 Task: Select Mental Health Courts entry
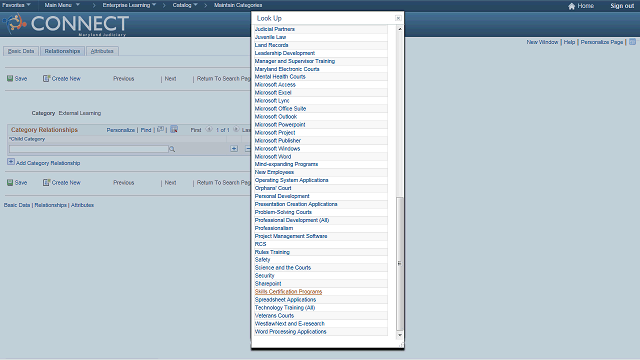(x=280, y=77)
